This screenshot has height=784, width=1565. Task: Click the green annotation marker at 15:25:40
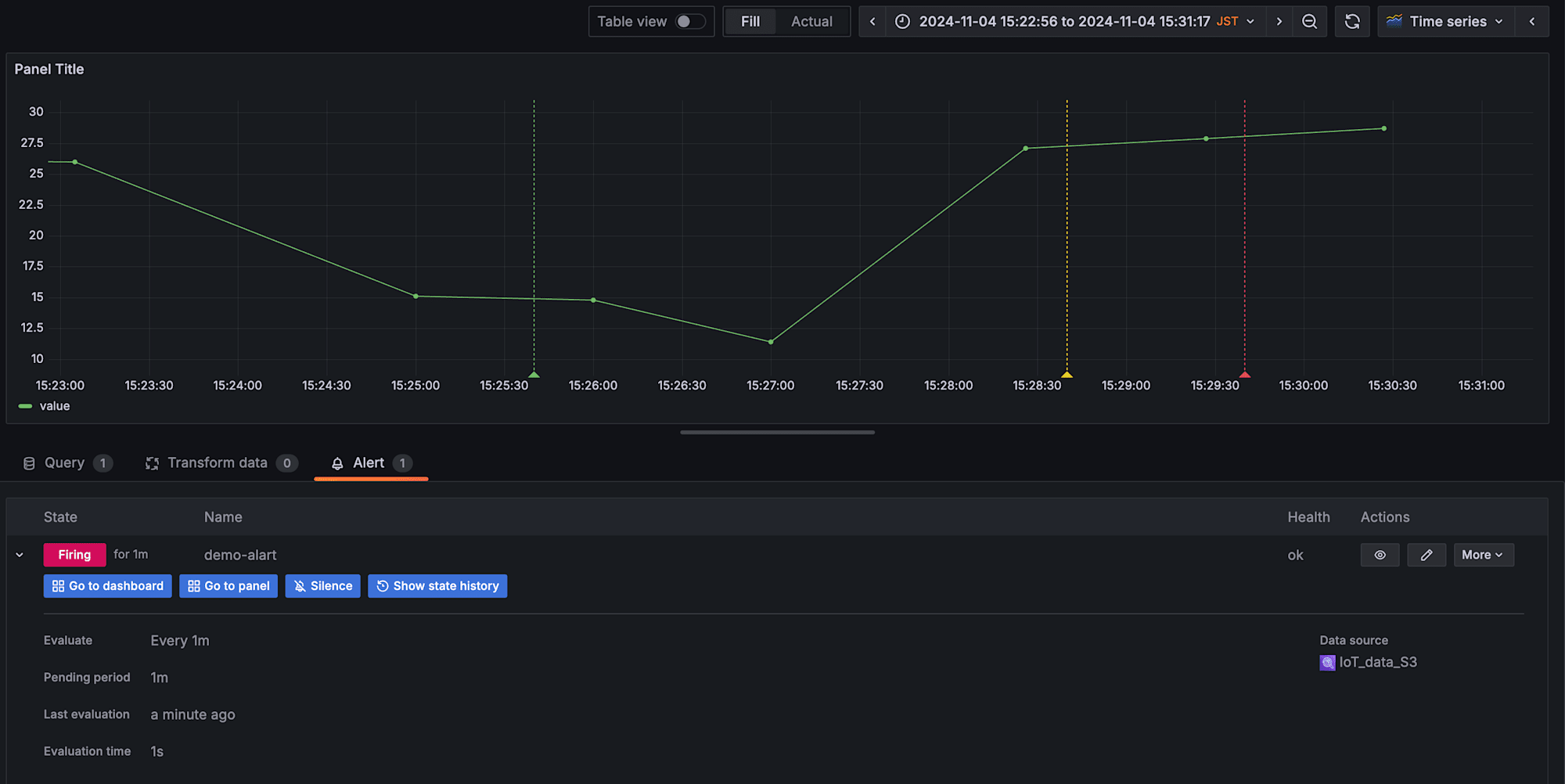[x=534, y=375]
